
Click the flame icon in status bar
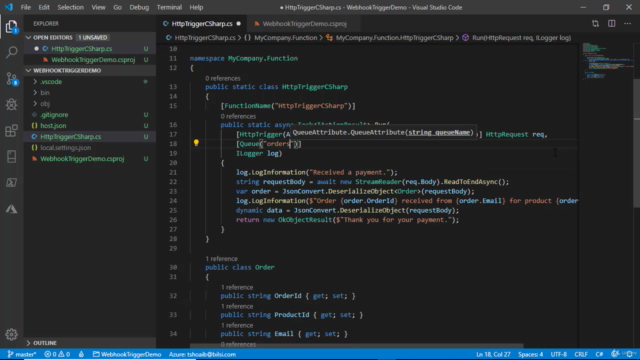tap(81, 354)
